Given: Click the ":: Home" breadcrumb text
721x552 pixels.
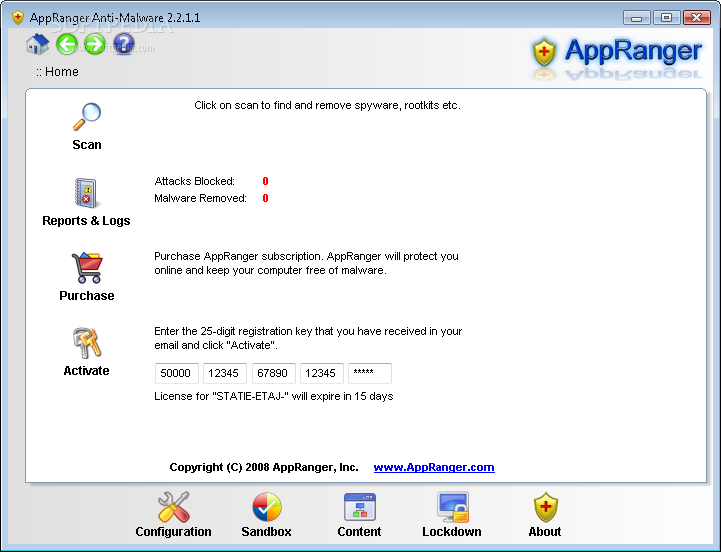Looking at the screenshot, I should coord(57,72).
